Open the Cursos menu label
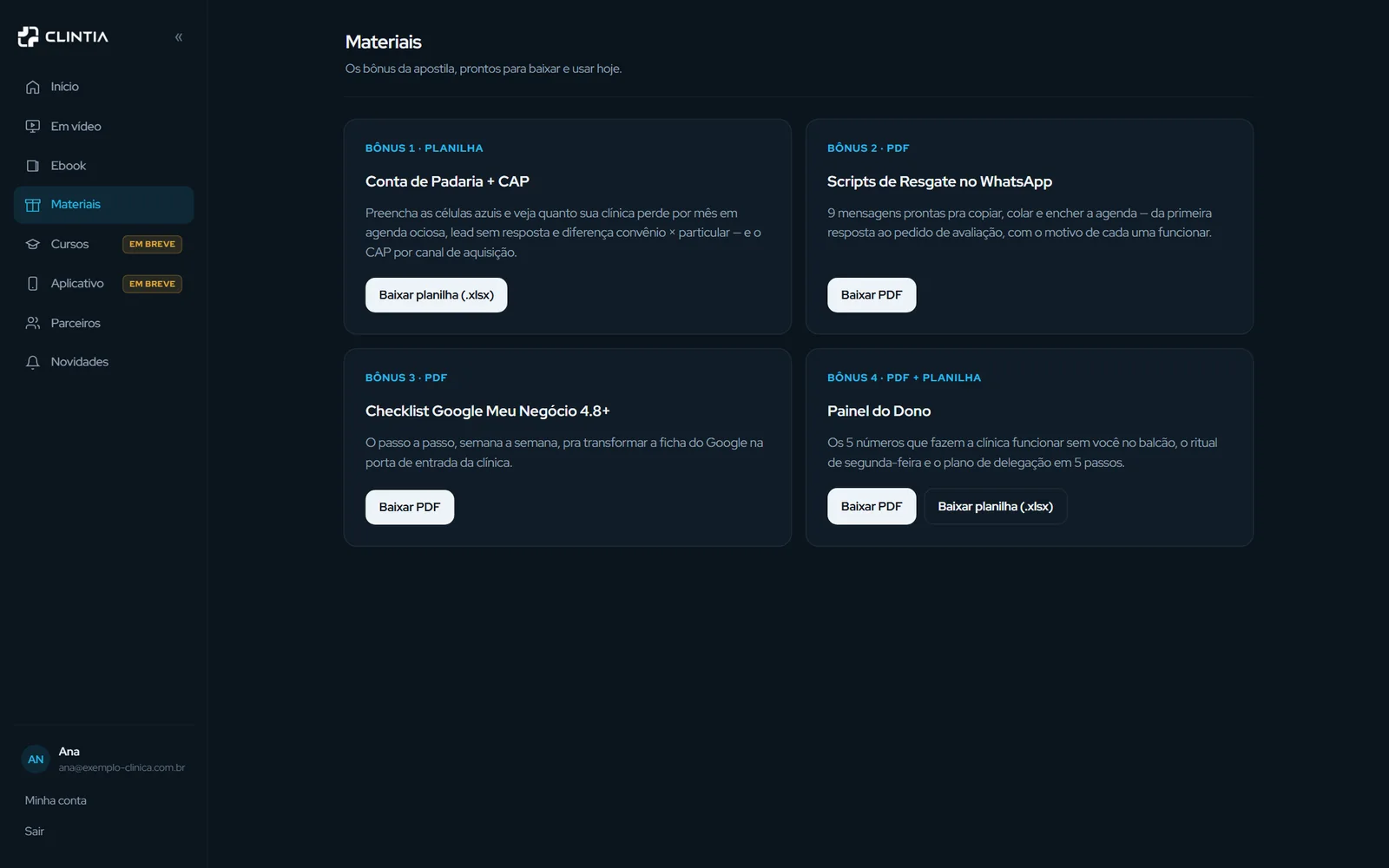The height and width of the screenshot is (868, 1389). [x=69, y=244]
